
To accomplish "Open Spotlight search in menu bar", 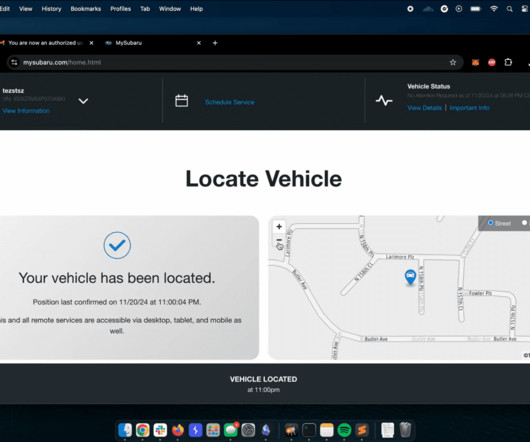I will tap(509, 9).
